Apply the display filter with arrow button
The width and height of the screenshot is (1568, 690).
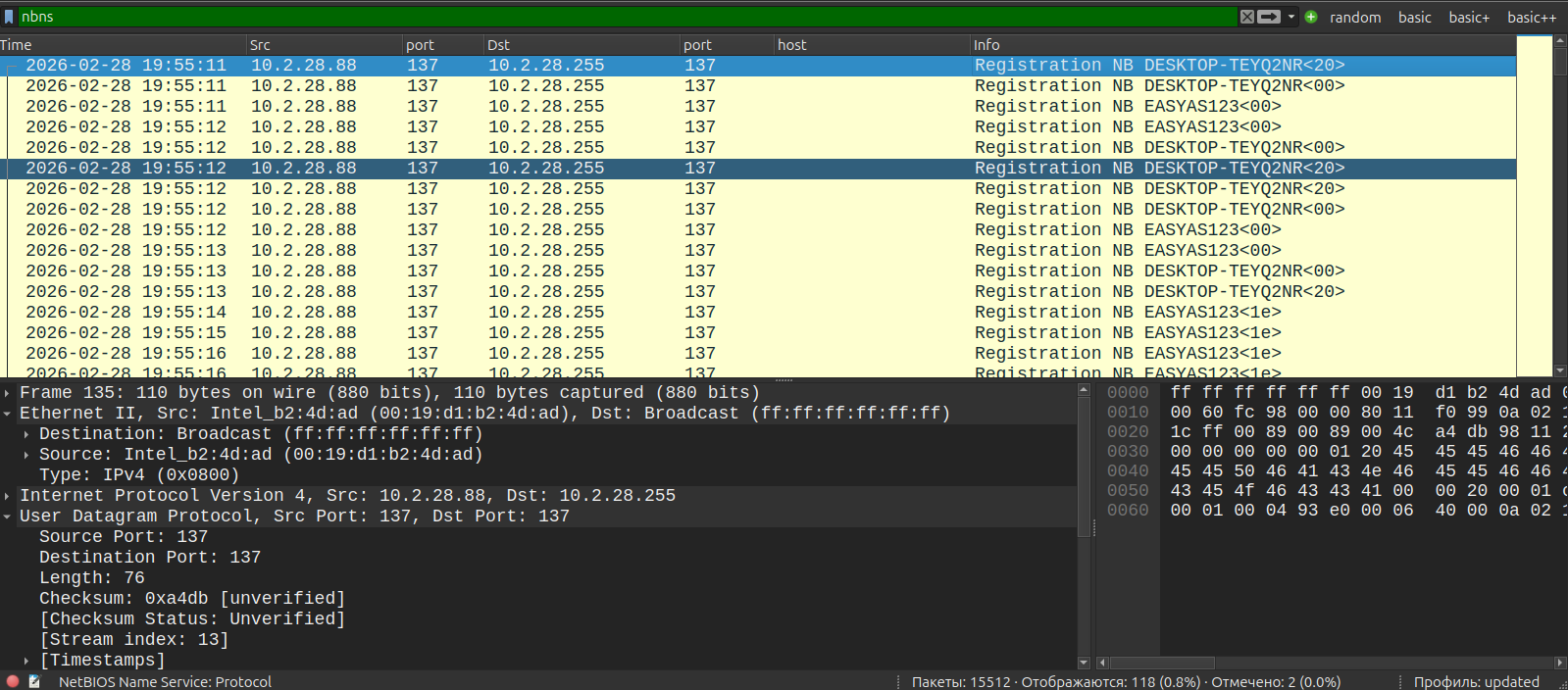(1269, 17)
